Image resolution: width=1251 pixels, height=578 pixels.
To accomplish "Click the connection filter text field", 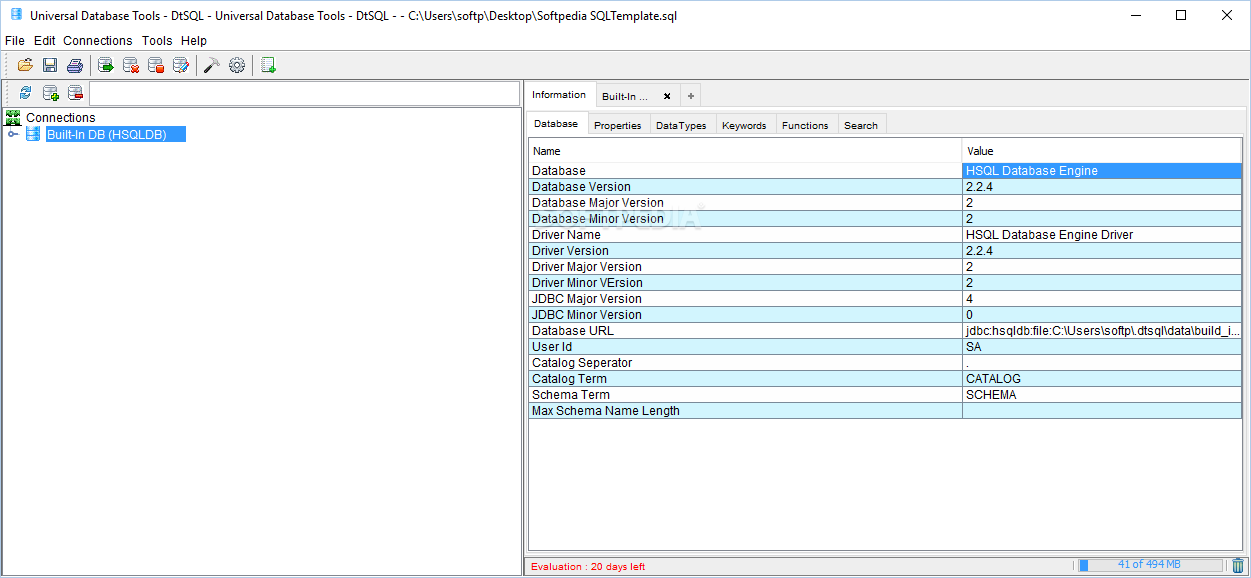I will click(x=304, y=93).
